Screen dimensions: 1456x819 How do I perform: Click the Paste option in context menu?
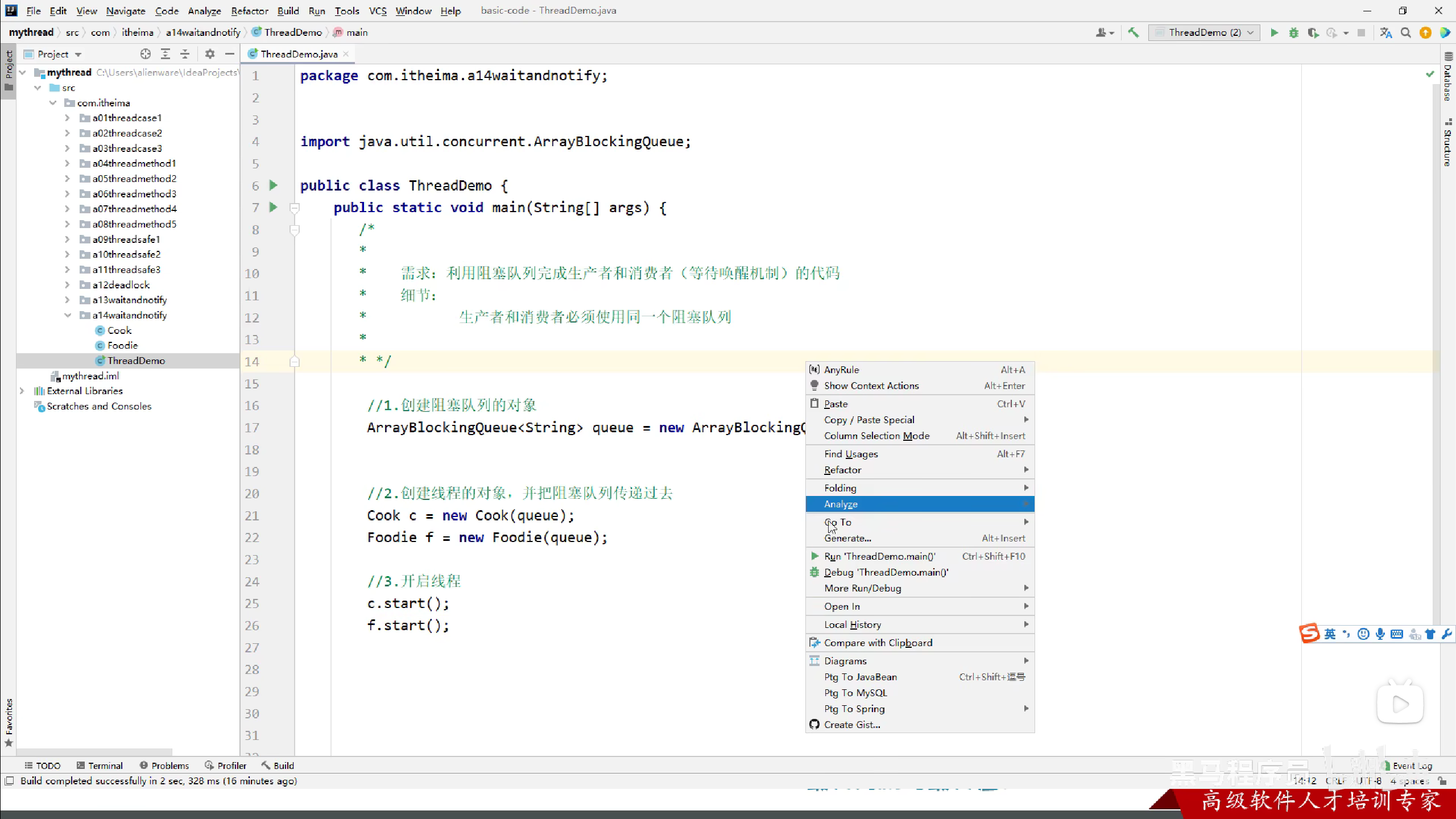[x=835, y=403]
